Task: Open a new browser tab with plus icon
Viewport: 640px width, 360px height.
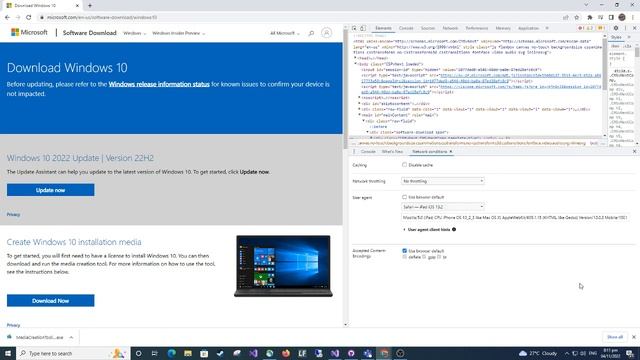Action: (90, 6)
